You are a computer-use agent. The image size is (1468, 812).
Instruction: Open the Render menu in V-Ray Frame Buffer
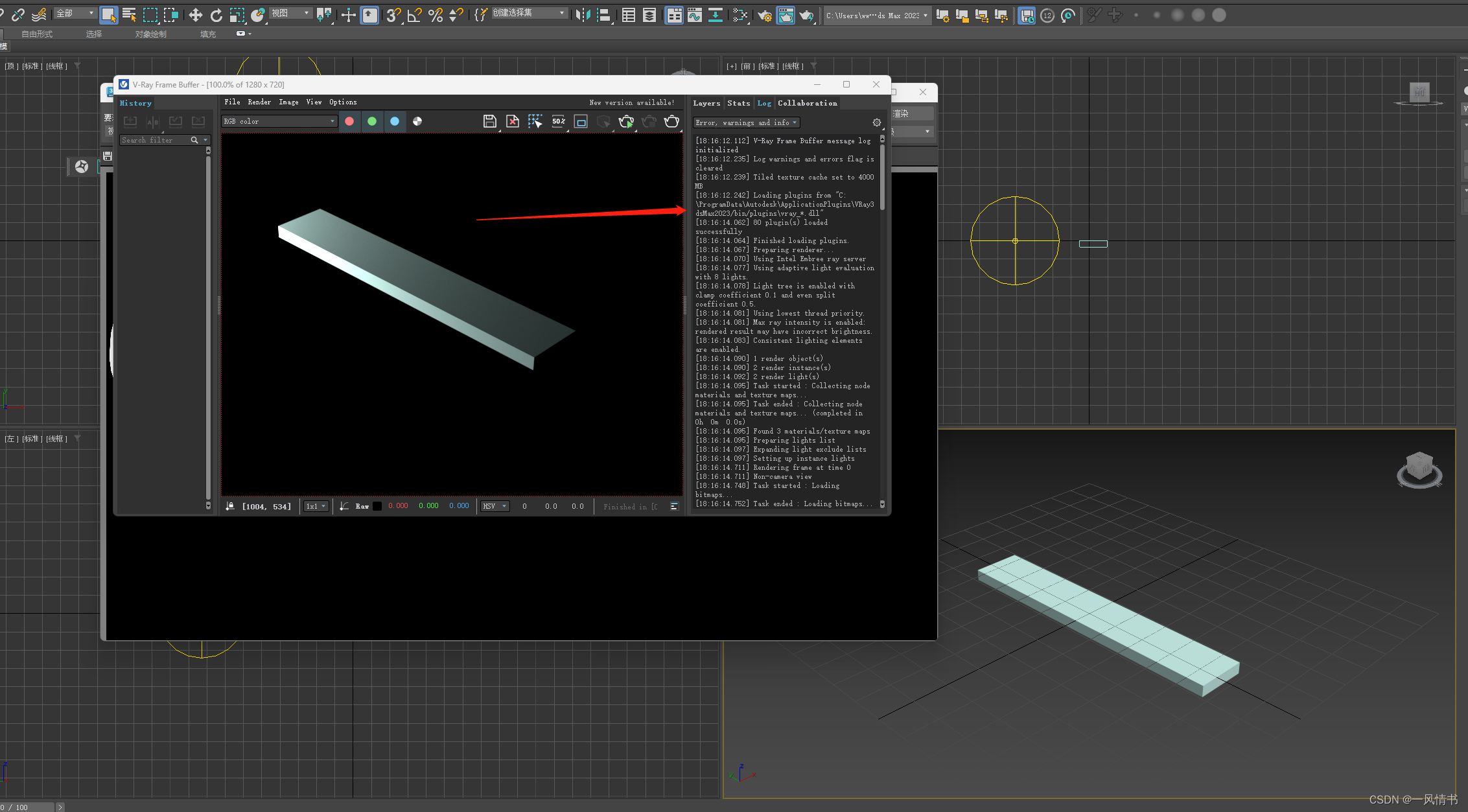259,102
